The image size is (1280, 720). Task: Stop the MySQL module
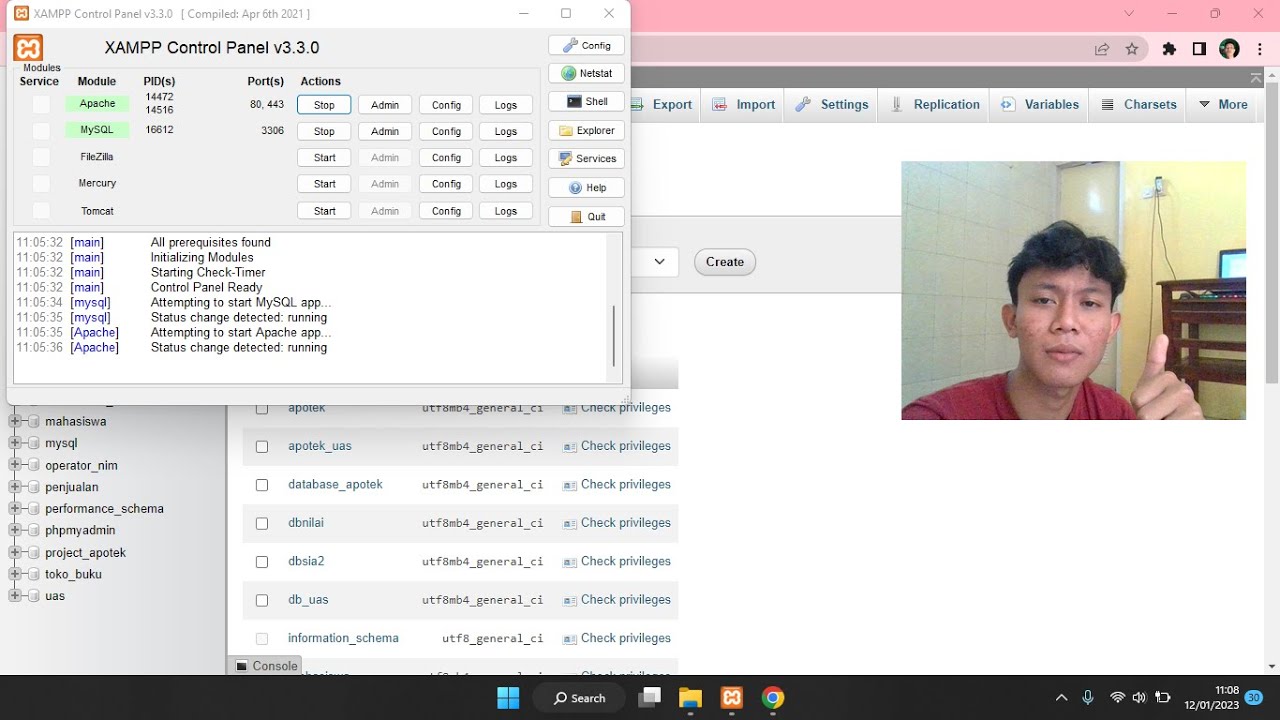[324, 131]
